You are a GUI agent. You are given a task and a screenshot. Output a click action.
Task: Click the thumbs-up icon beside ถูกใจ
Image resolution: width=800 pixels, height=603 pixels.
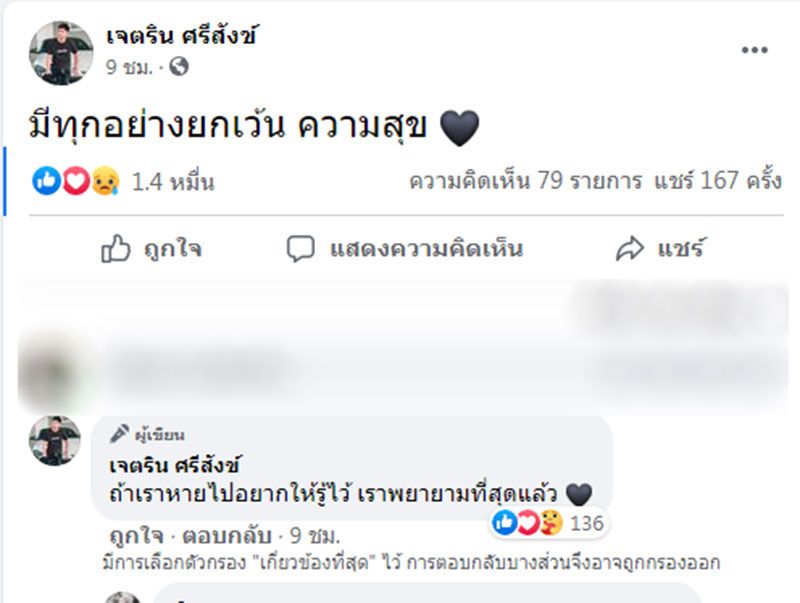point(115,248)
